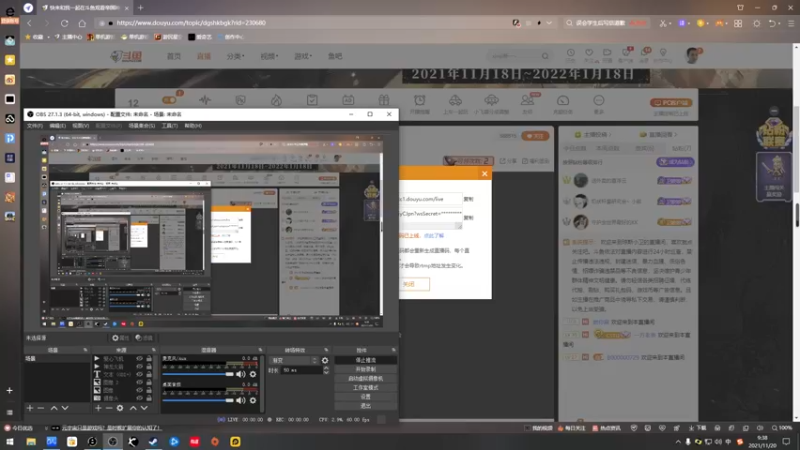Open the OBS 场景集合(S) menu
The height and width of the screenshot is (450, 800).
point(142,126)
